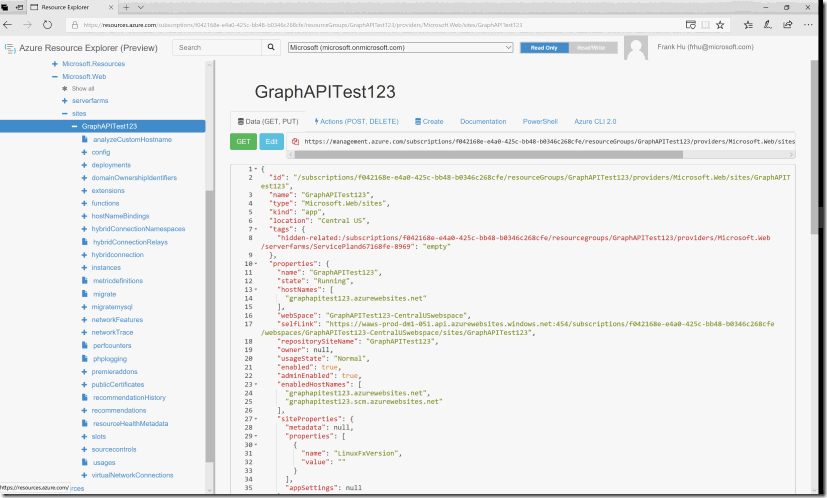Open the usages node
The image size is (827, 498).
104,463
